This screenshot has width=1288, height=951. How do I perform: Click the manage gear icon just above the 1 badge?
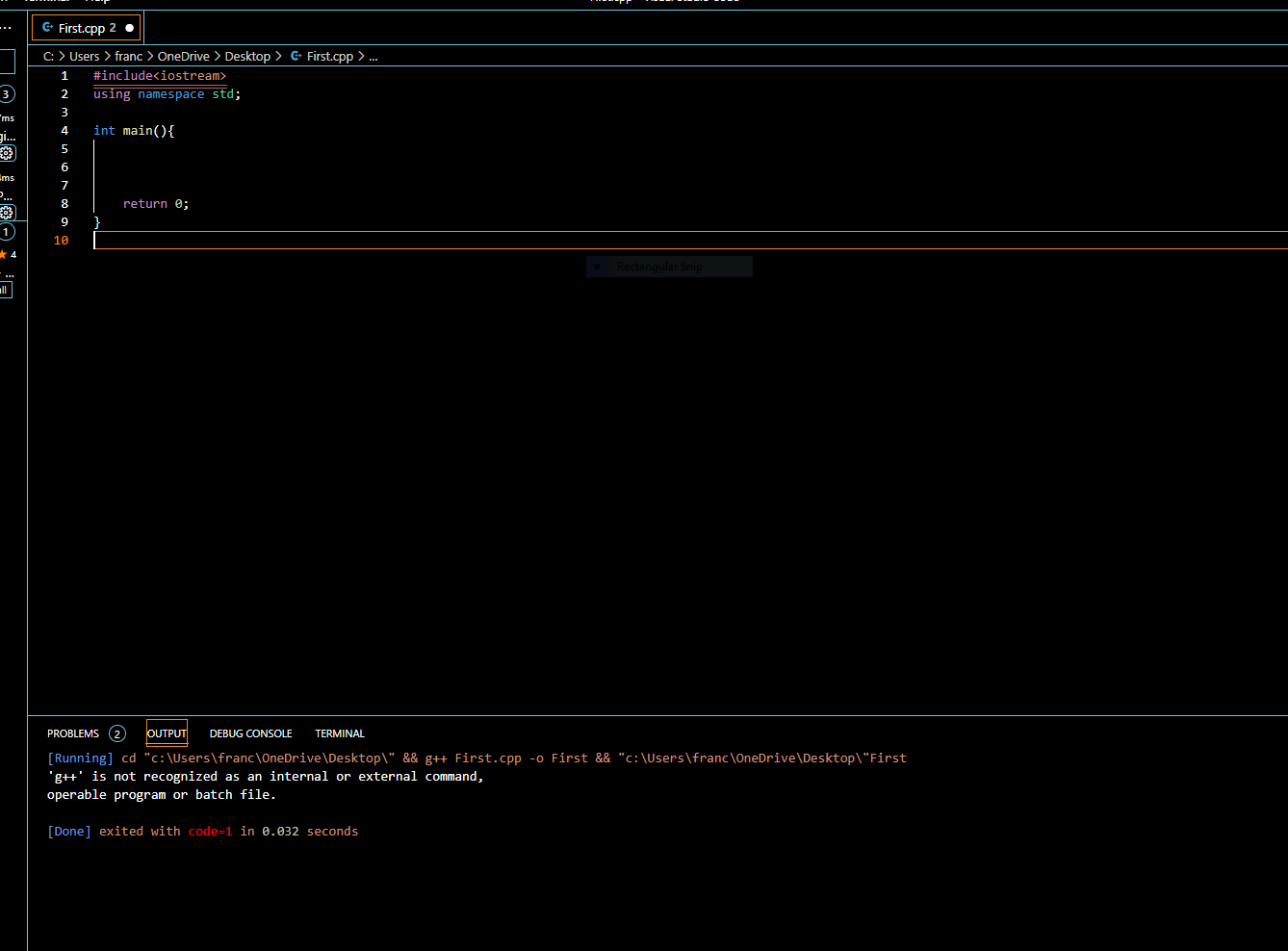(x=7, y=213)
